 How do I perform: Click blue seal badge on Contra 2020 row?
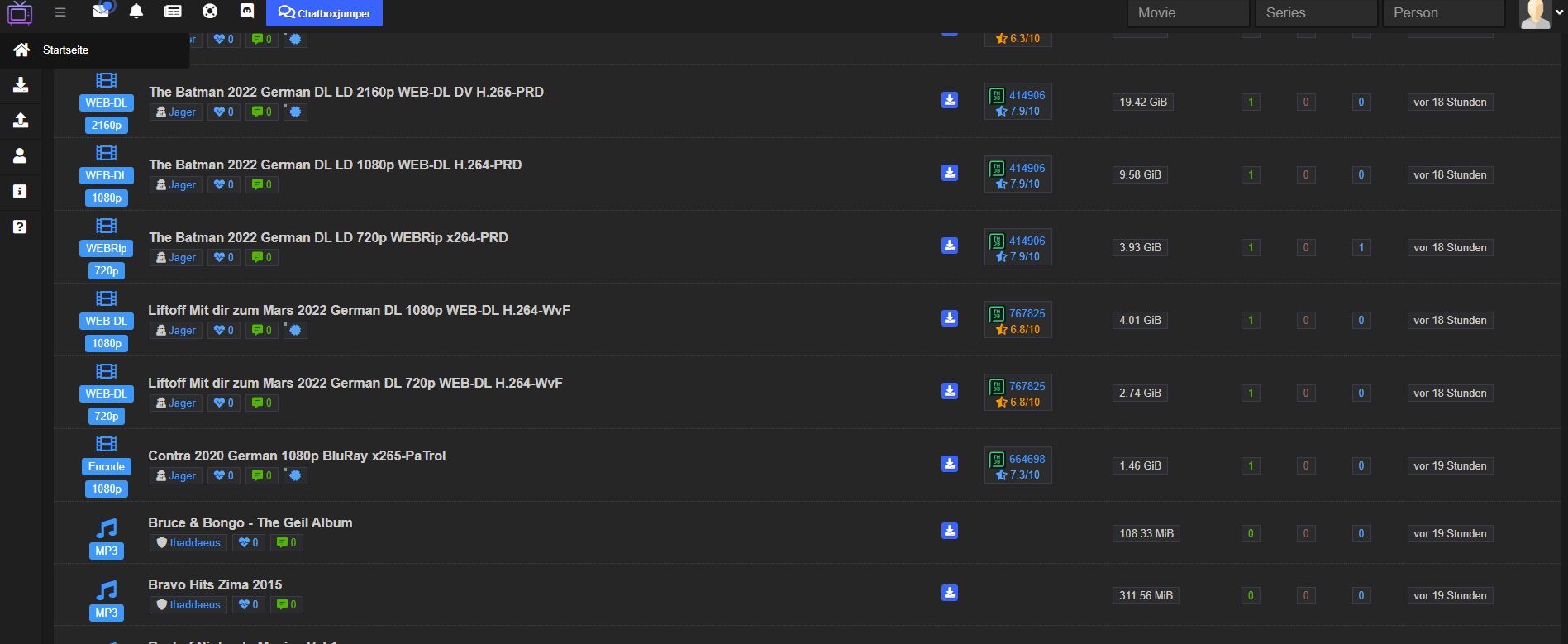296,475
